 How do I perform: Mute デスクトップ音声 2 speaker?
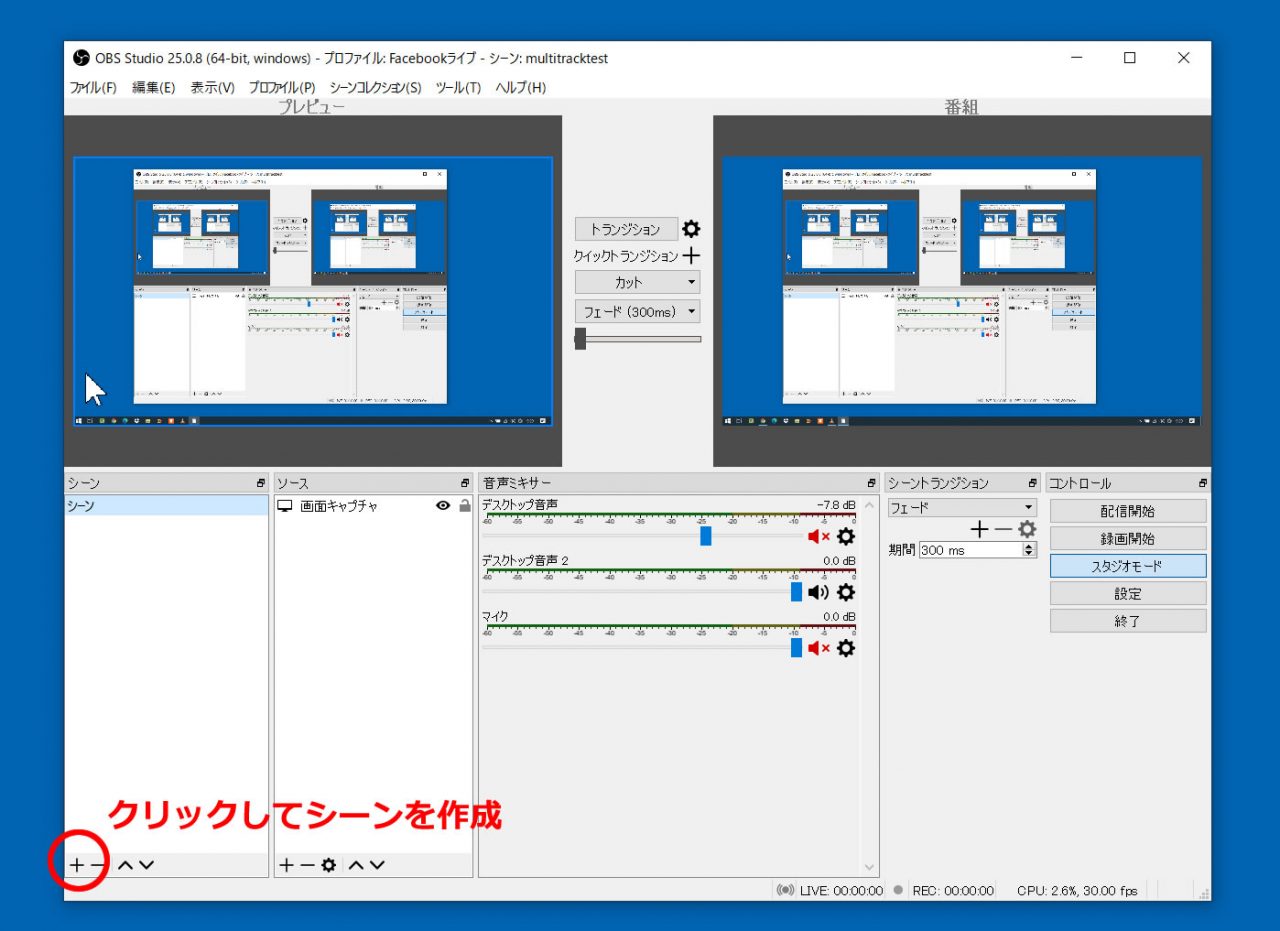coord(819,592)
